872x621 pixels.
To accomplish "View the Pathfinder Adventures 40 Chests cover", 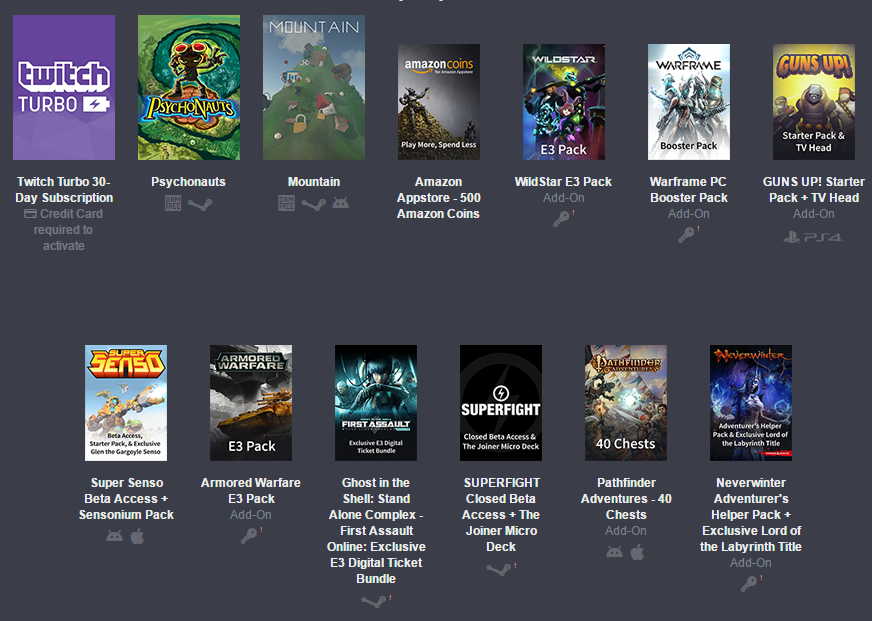I will [x=626, y=403].
